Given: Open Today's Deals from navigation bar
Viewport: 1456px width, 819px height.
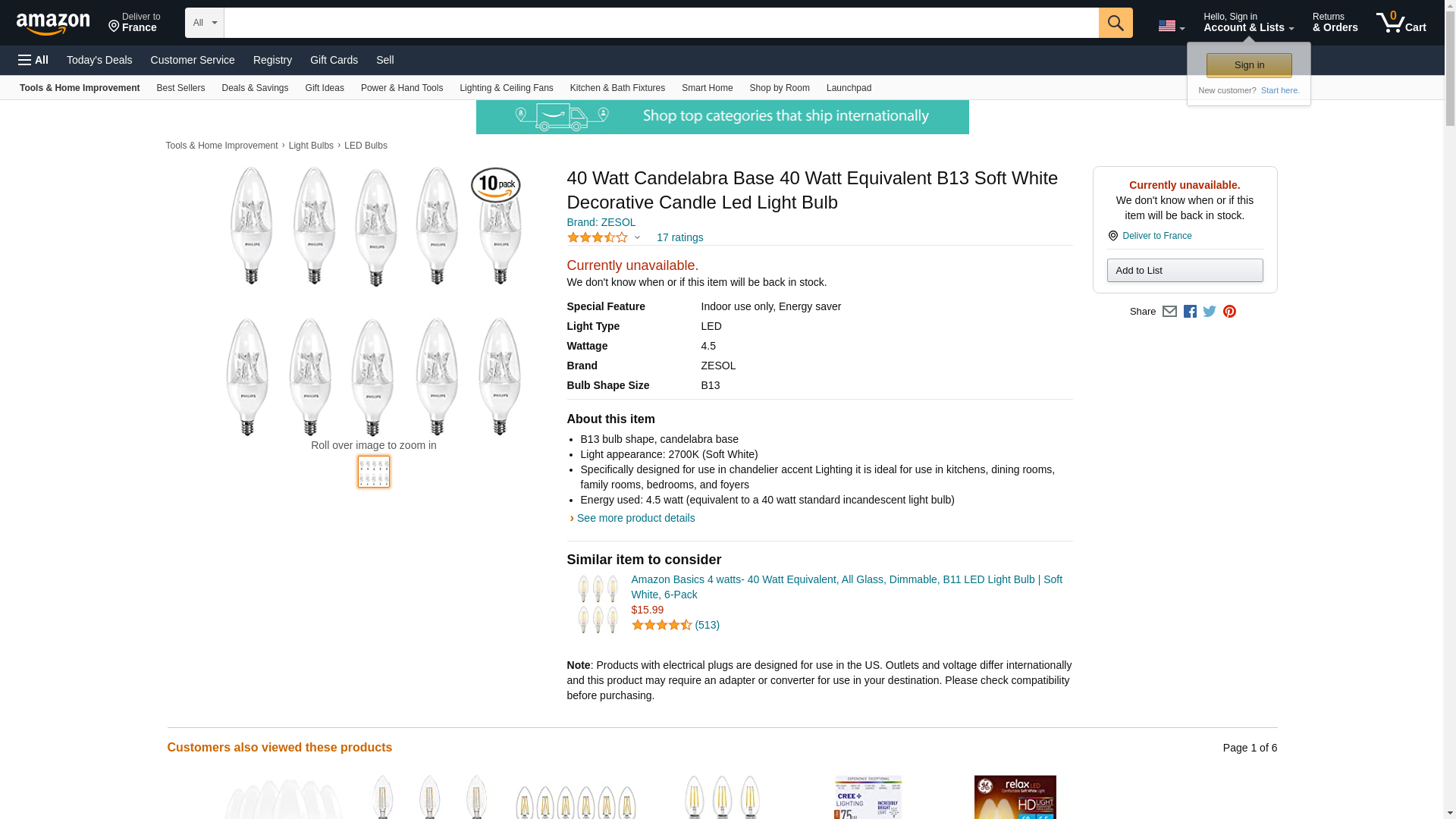Looking at the screenshot, I should [99, 60].
